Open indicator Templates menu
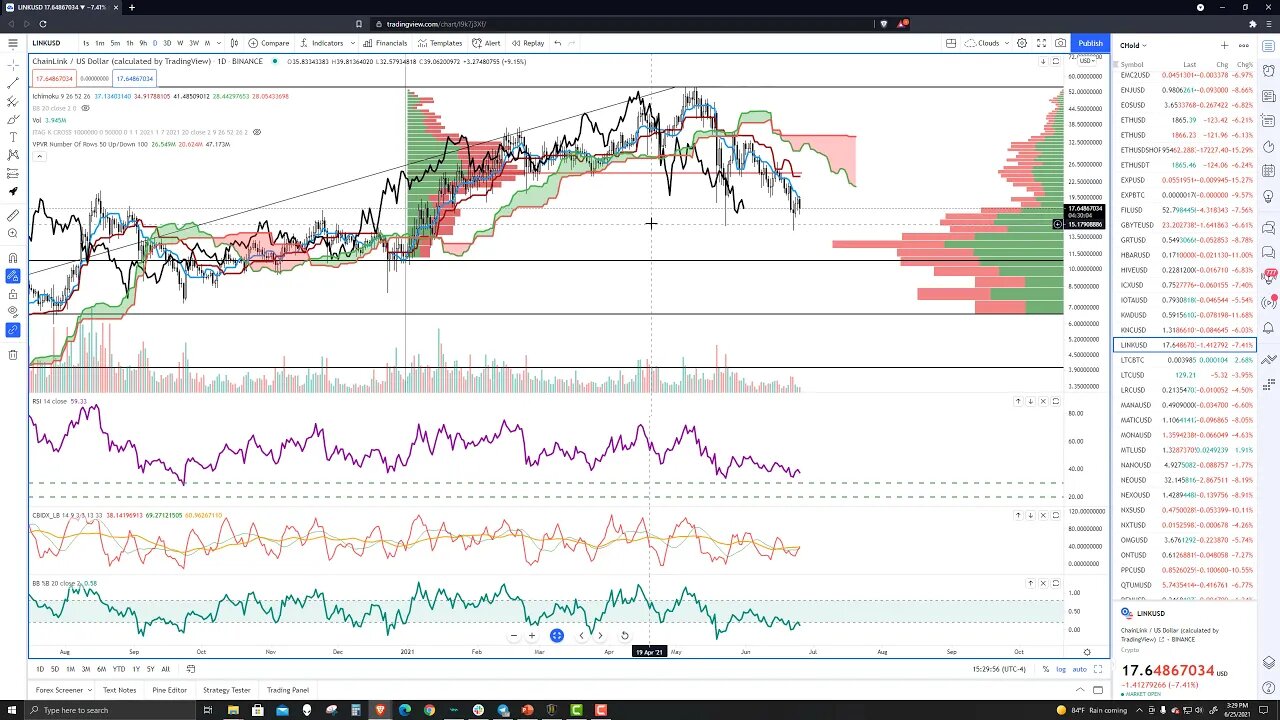1280x720 pixels. point(439,43)
